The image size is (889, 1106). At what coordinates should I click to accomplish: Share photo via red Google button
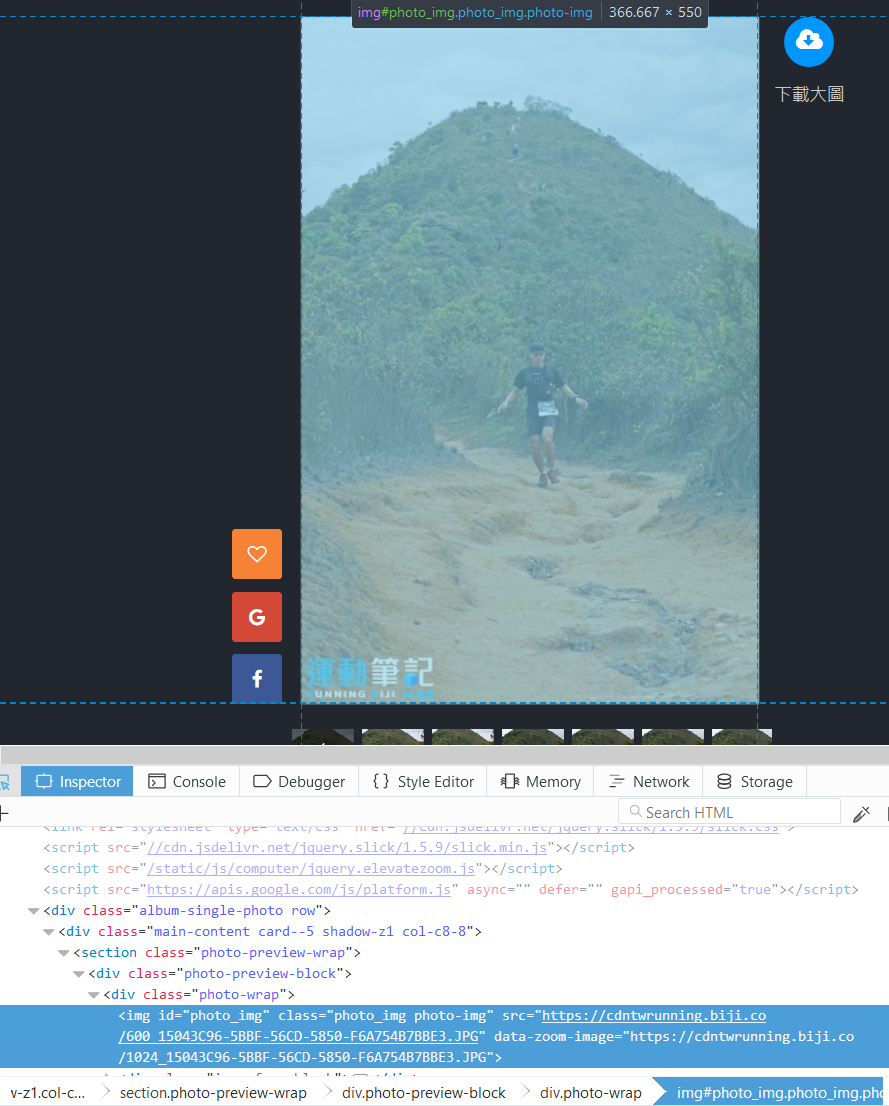(257, 617)
